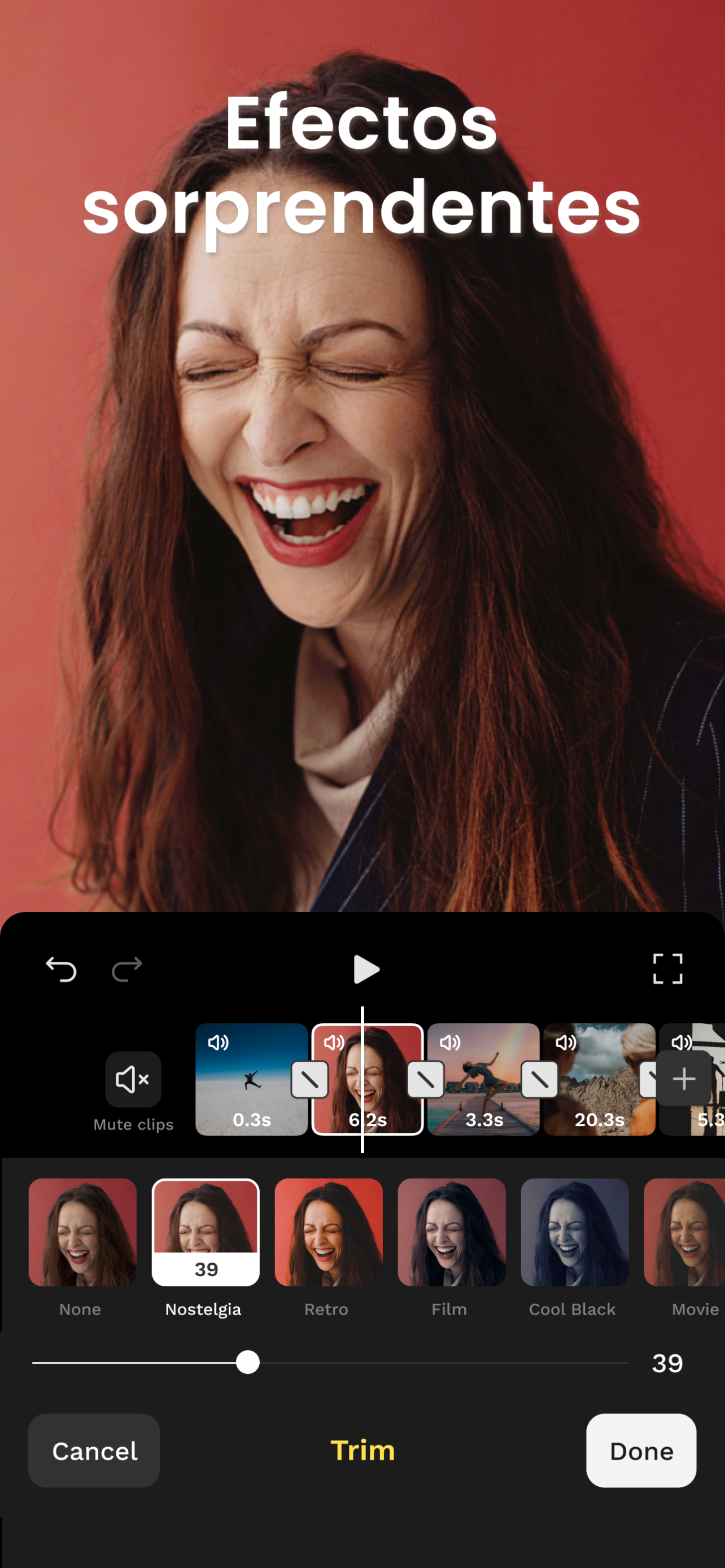Apply the Cool Black filter
725x1568 pixels.
click(x=575, y=1232)
